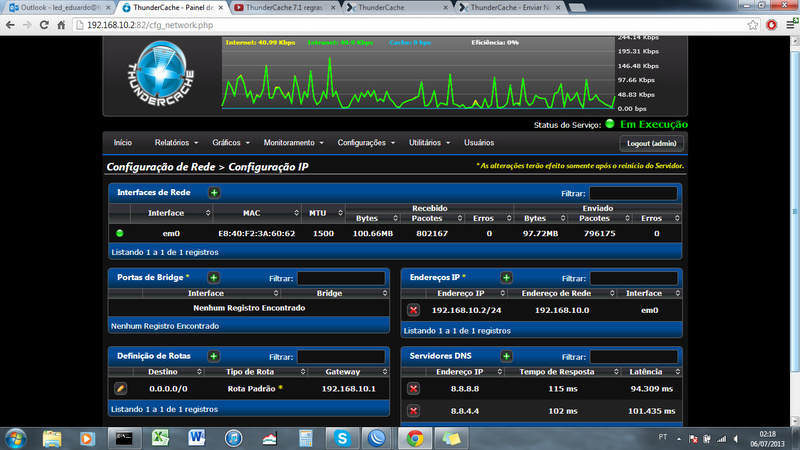Viewport: 800px width, 450px height.
Task: Select gateway 192.168.10.1 cell
Action: click(x=348, y=389)
